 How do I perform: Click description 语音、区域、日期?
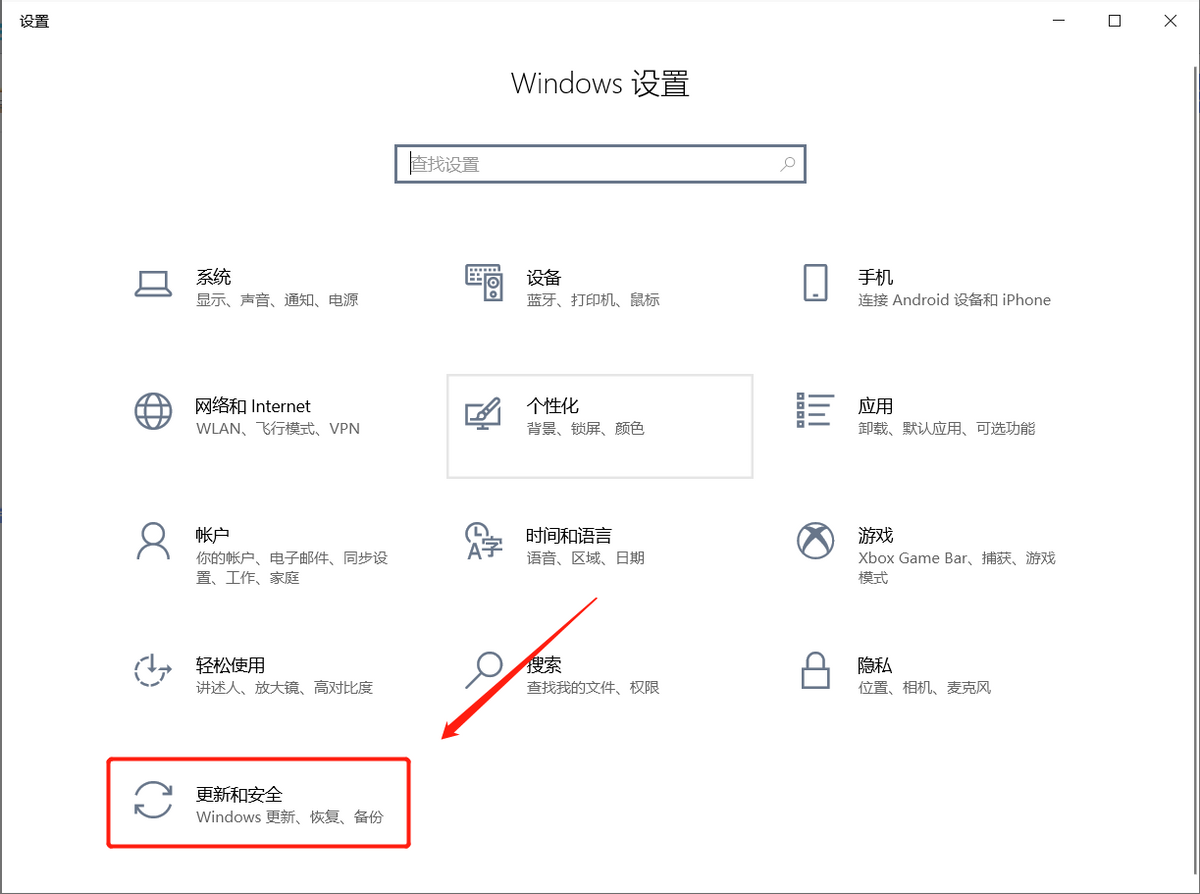point(585,558)
